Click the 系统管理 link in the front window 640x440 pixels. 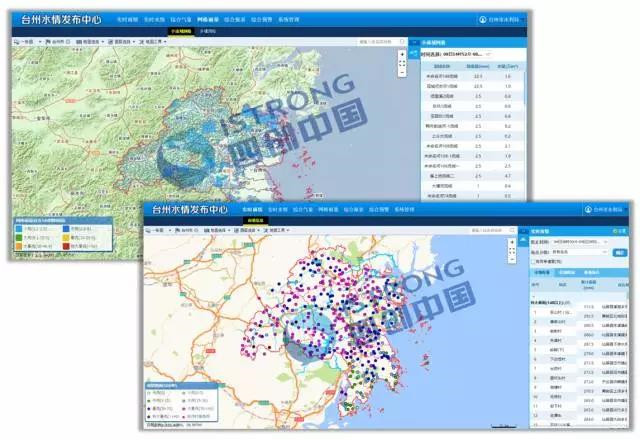404,211
